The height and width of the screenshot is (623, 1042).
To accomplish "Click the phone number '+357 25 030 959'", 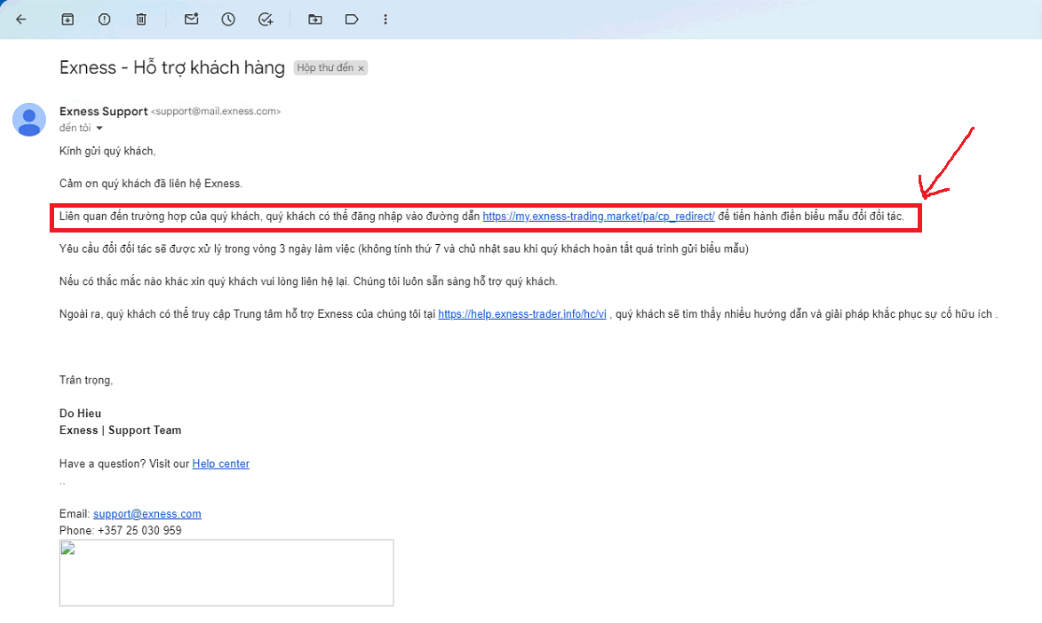I will [x=140, y=531].
